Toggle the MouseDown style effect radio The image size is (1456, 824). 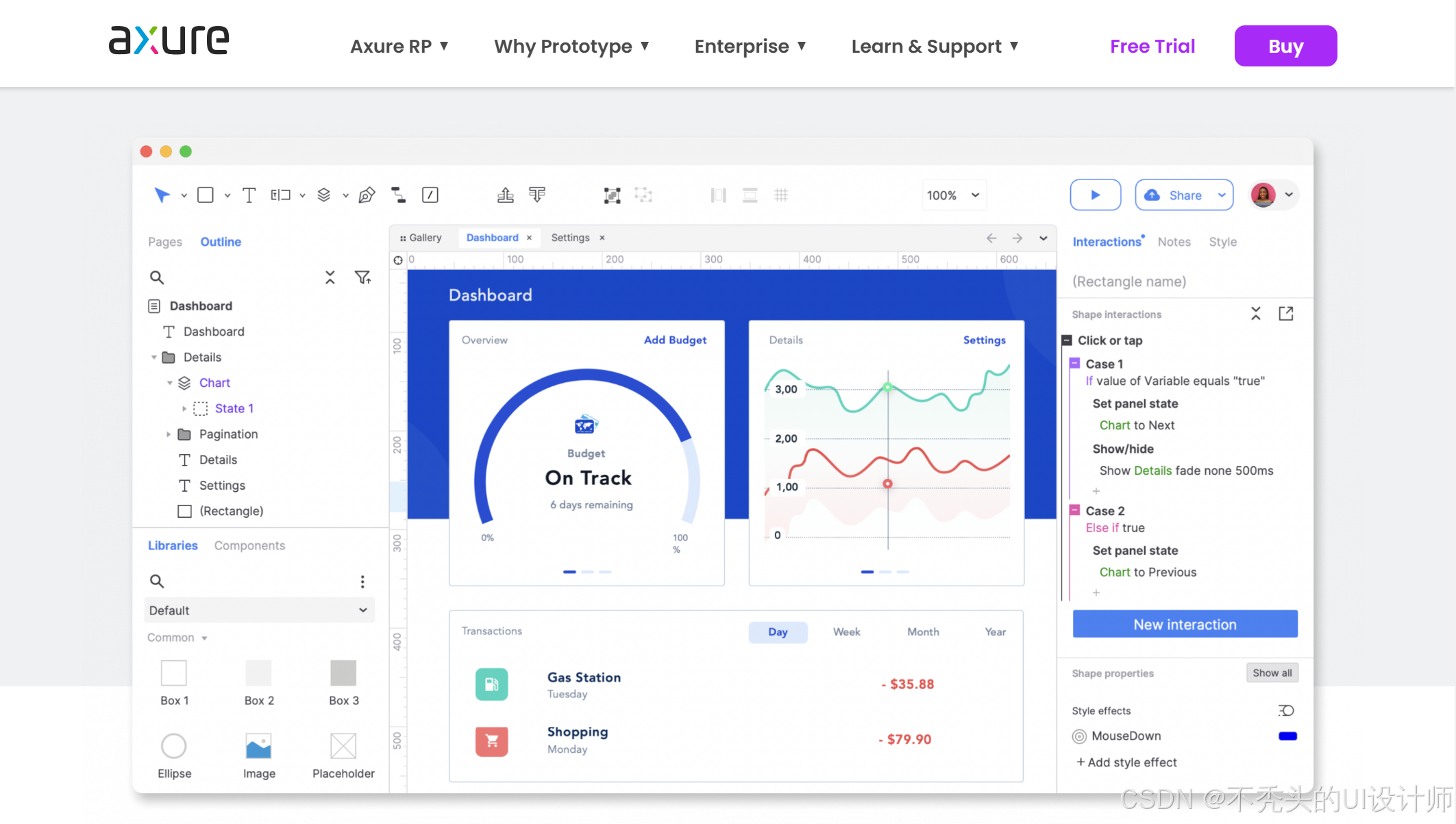pyautogui.click(x=1079, y=736)
